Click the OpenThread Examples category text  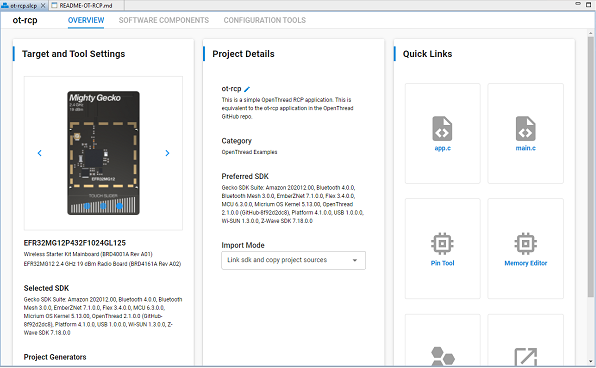[x=249, y=152]
